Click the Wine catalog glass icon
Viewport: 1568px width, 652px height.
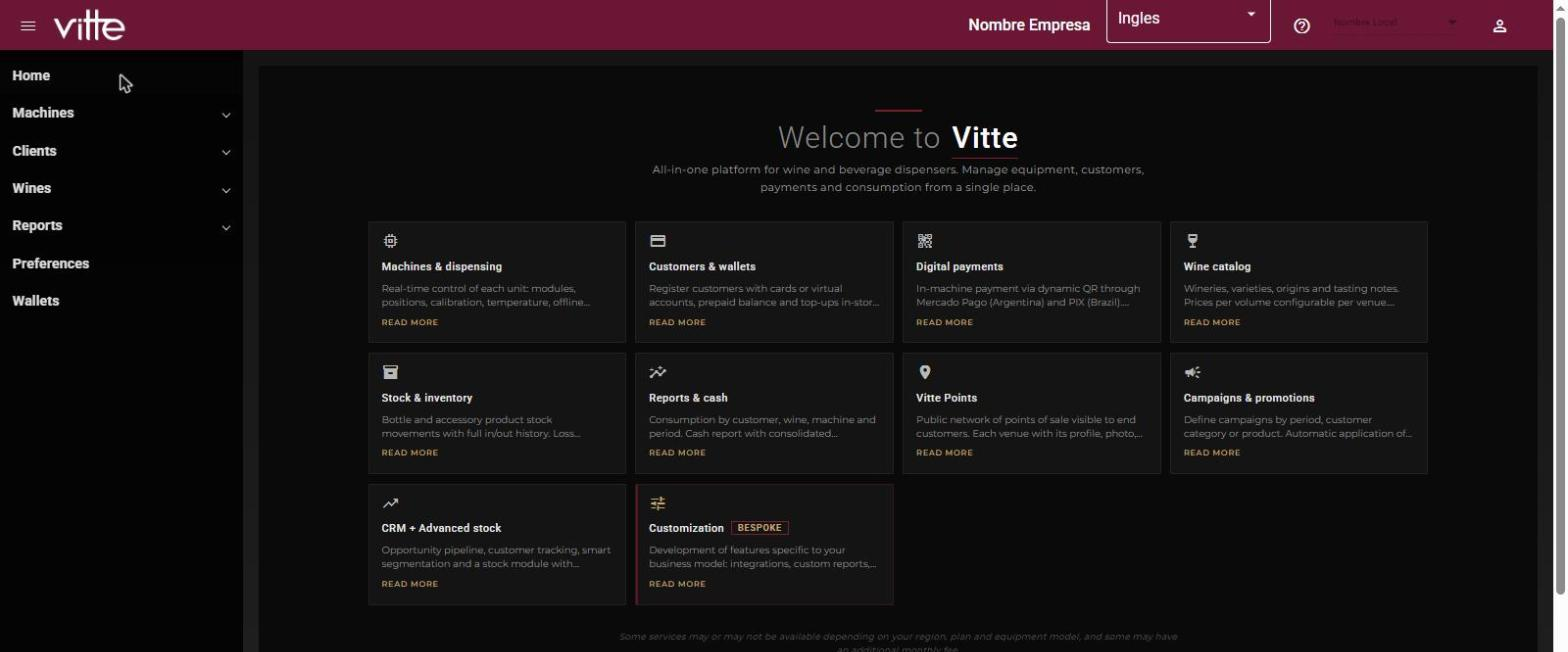tap(1192, 241)
